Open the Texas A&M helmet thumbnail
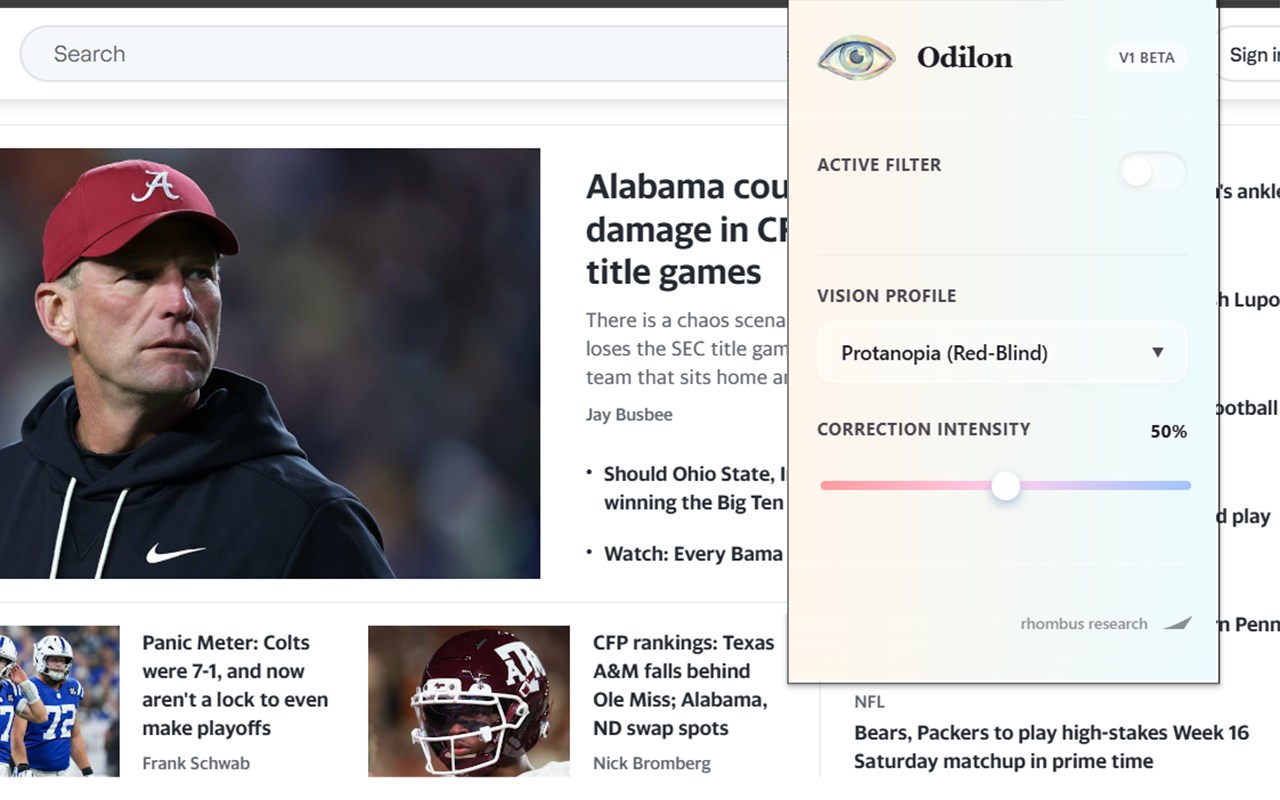Viewport: 1280px width, 800px height. point(468,701)
